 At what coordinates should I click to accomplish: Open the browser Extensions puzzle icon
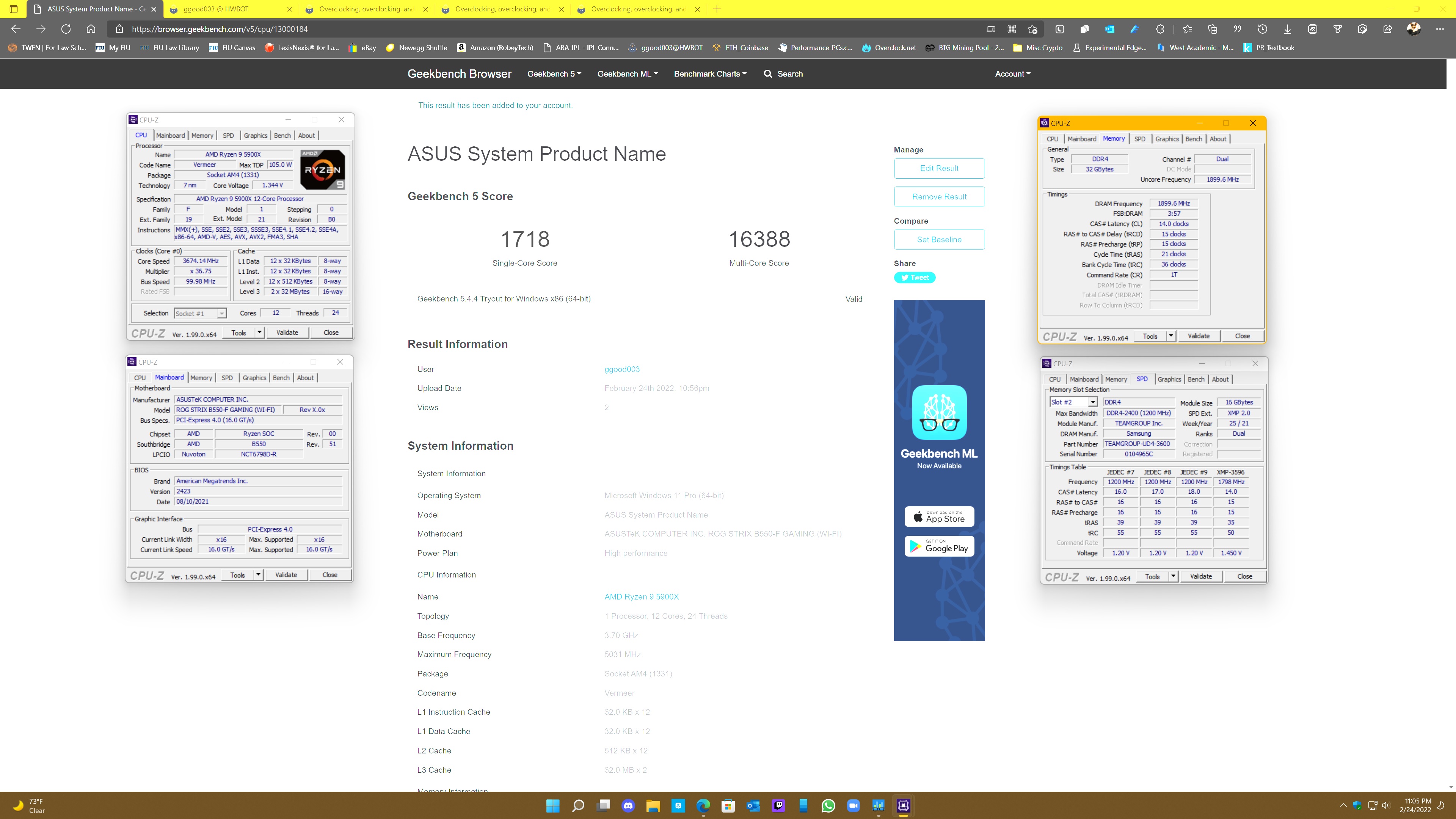(x=1160, y=29)
